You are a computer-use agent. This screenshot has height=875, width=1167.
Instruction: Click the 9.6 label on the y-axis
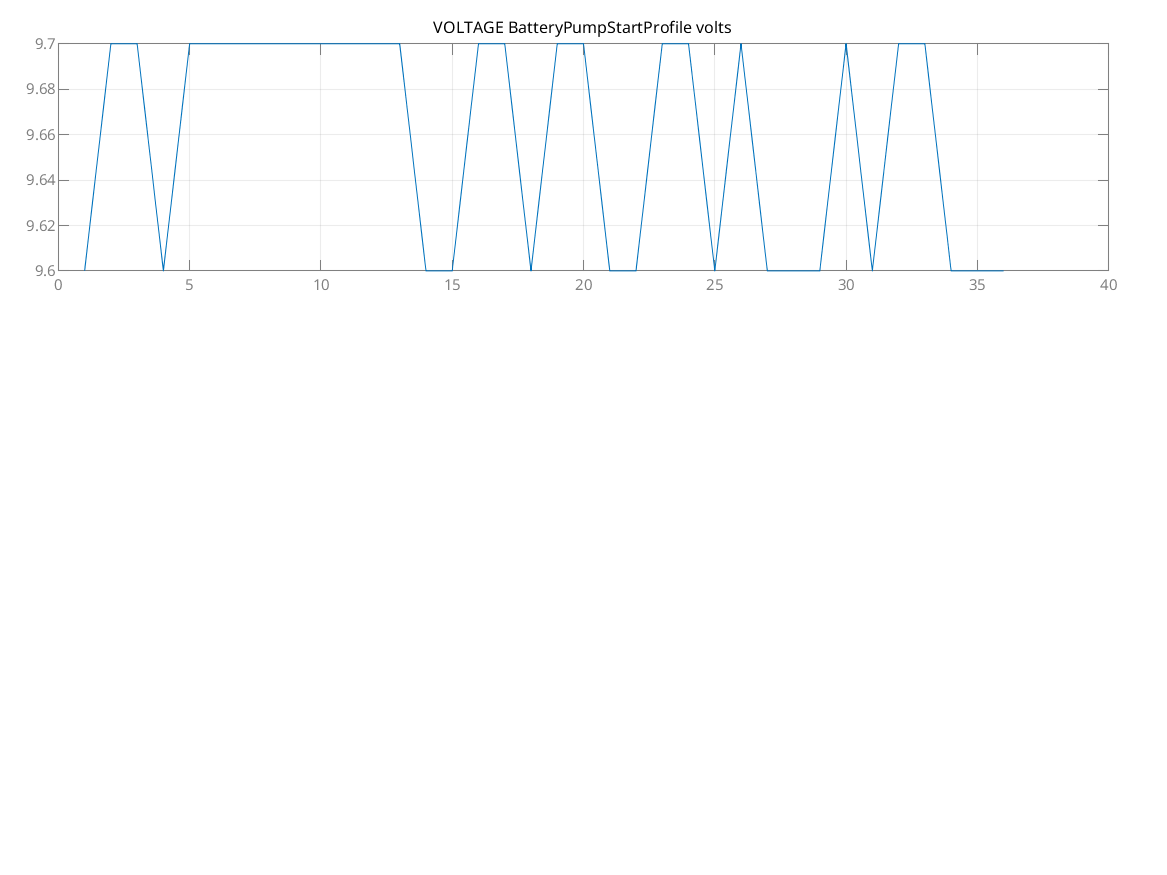[46, 270]
